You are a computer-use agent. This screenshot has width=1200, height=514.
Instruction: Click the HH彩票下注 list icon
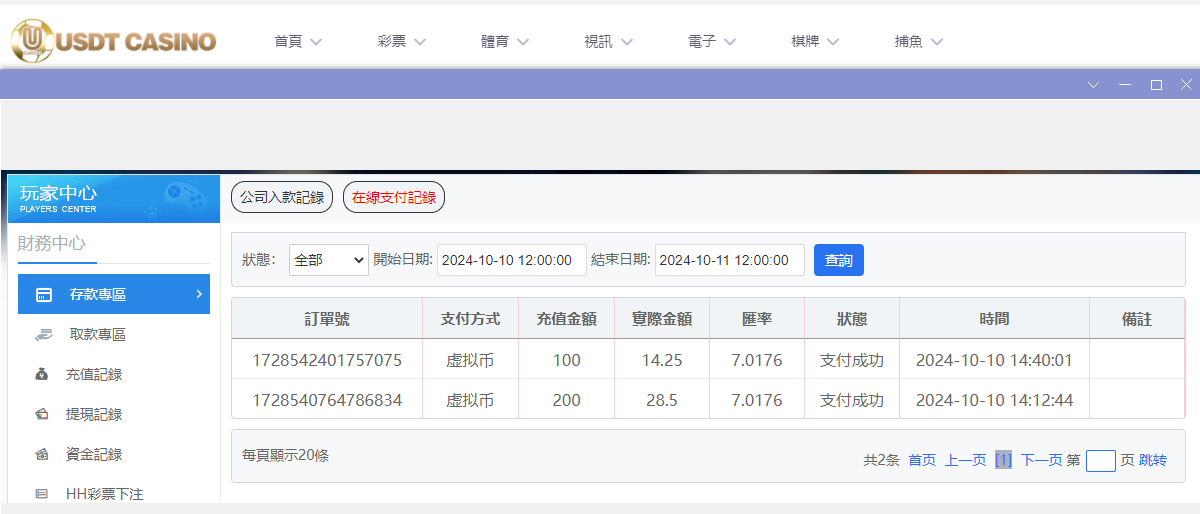pos(42,494)
